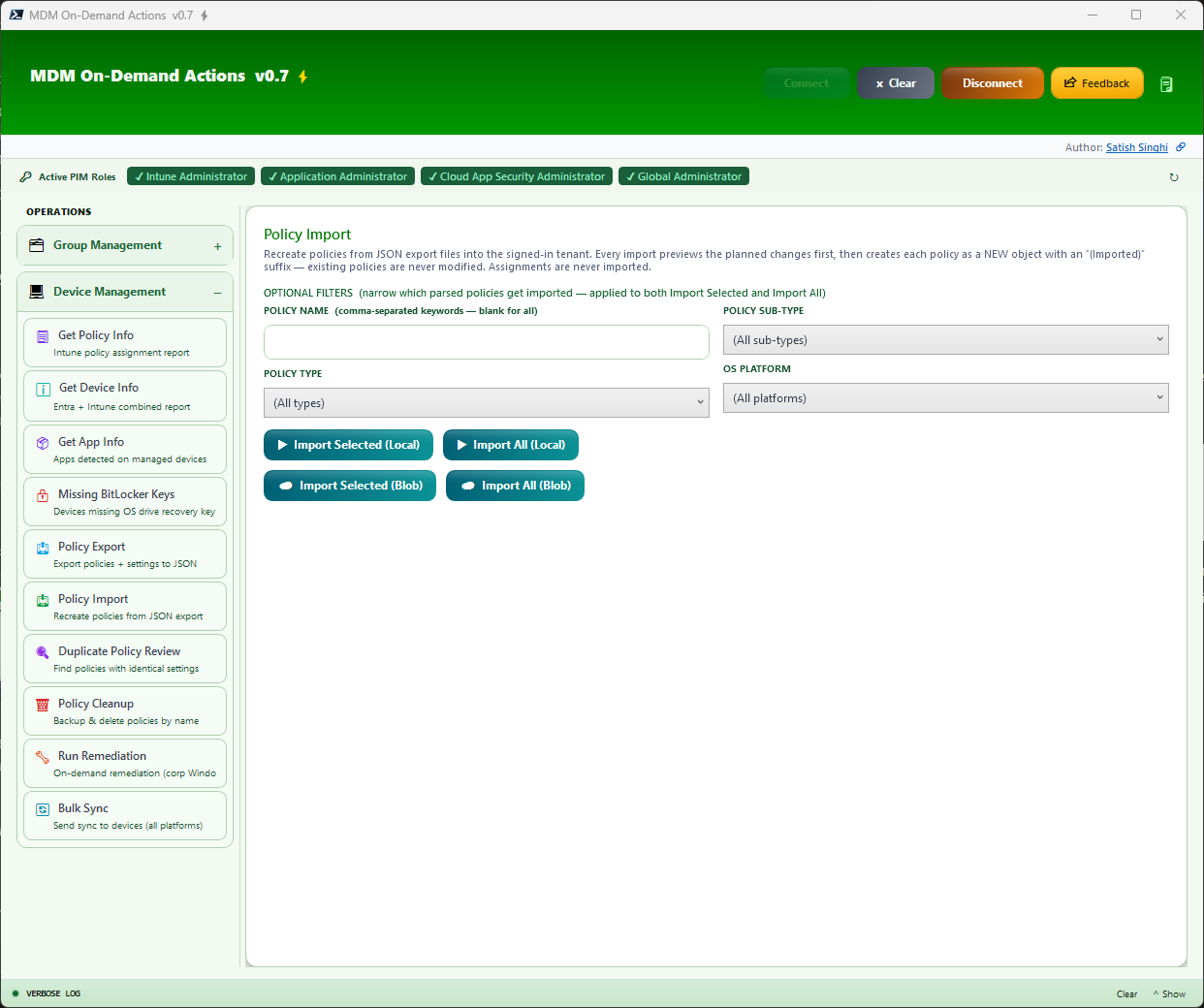Viewport: 1204px width, 1008px height.
Task: Click the Intune Administrator role badge
Action: (191, 176)
